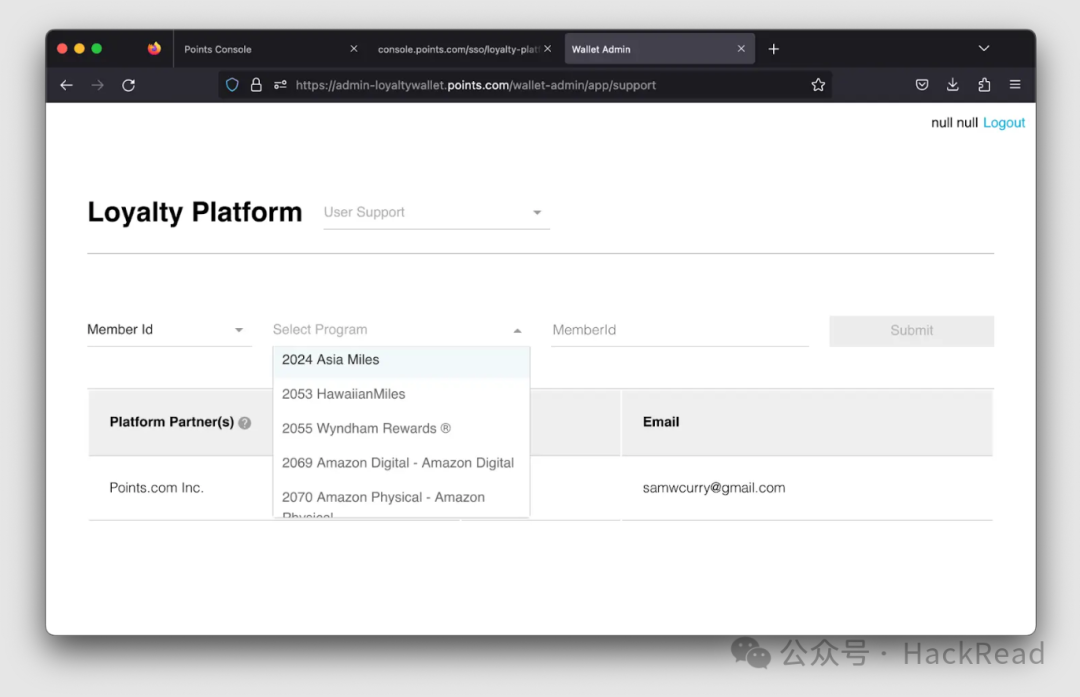1080x697 pixels.
Task: Go back with the browser back arrow
Action: click(x=66, y=85)
